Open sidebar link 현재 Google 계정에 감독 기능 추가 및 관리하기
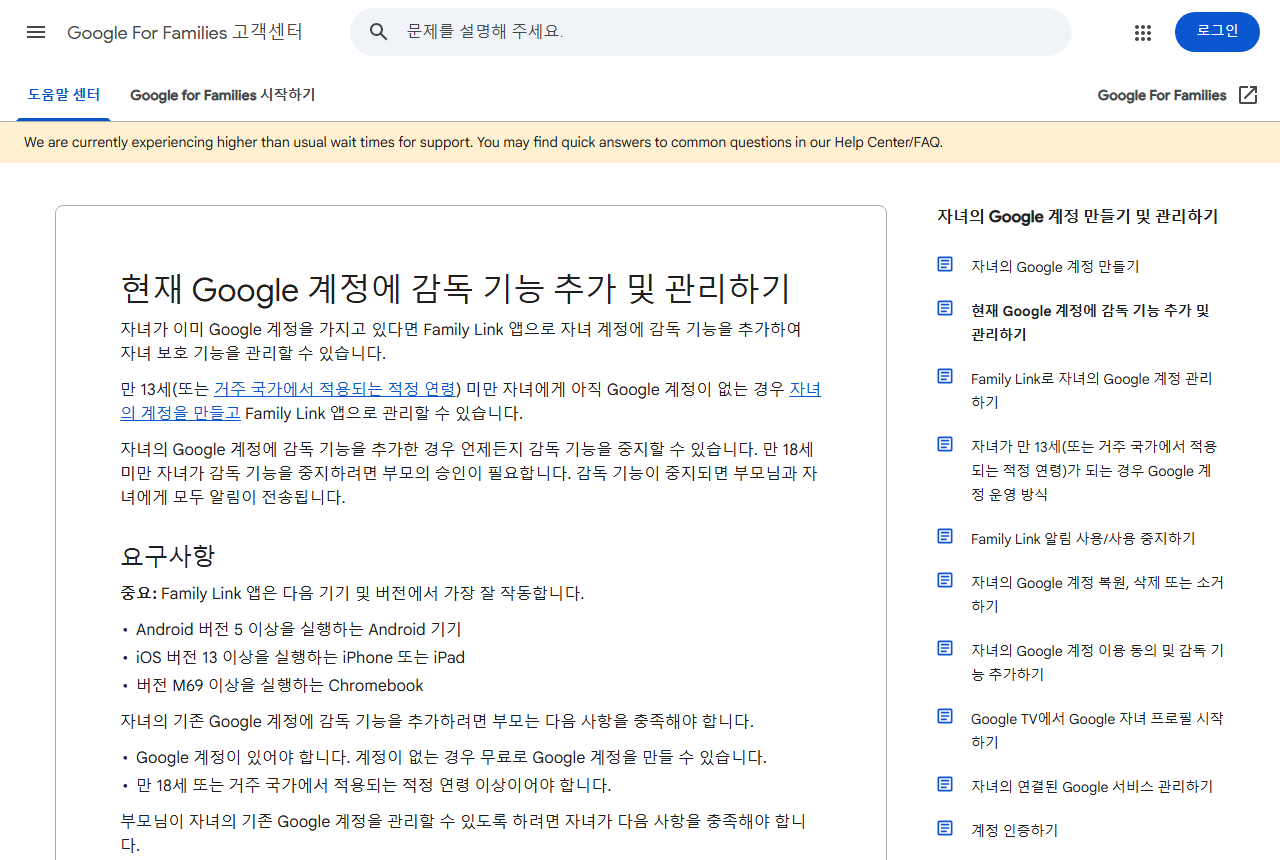 point(1090,322)
